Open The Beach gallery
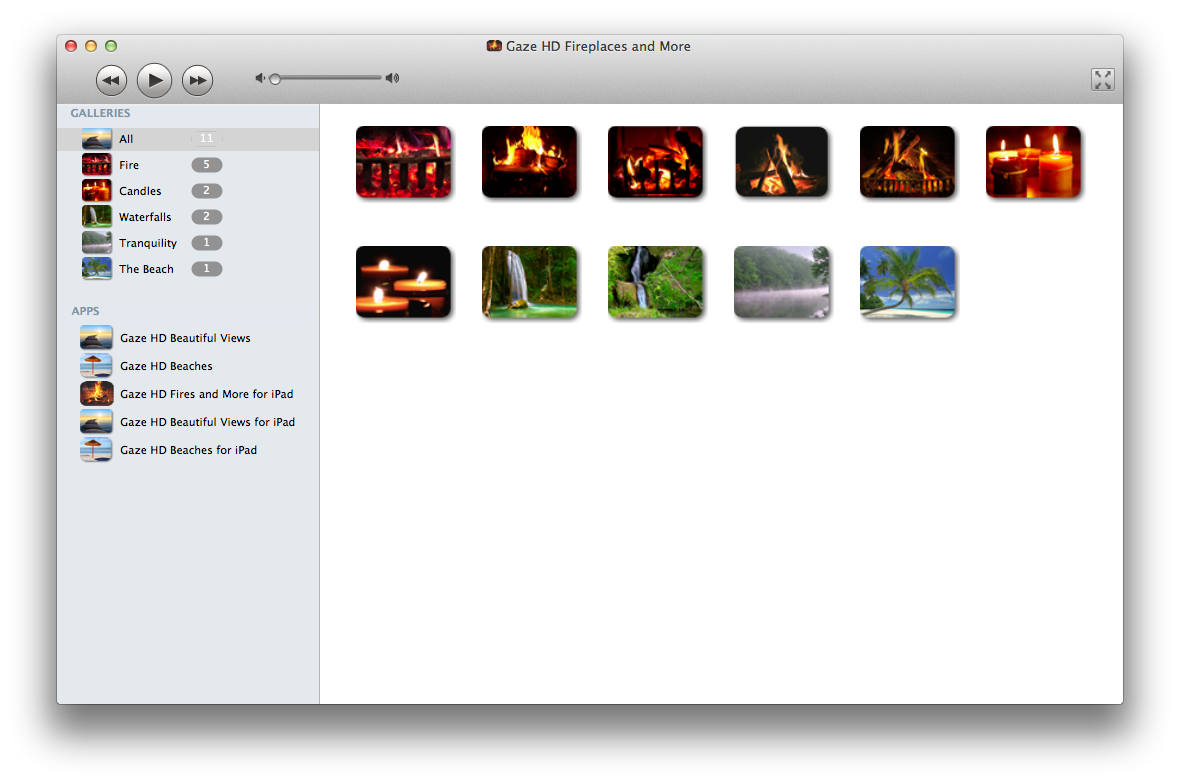 coord(146,269)
